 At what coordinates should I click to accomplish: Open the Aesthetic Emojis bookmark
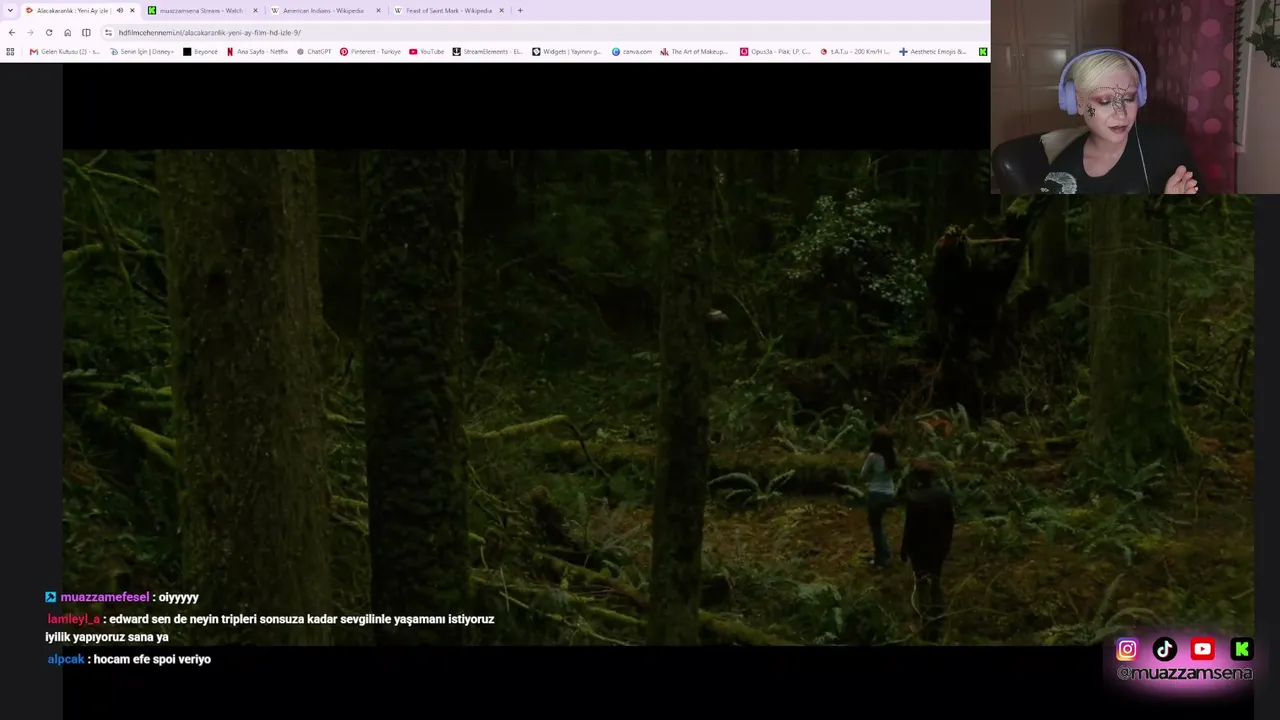coord(933,52)
